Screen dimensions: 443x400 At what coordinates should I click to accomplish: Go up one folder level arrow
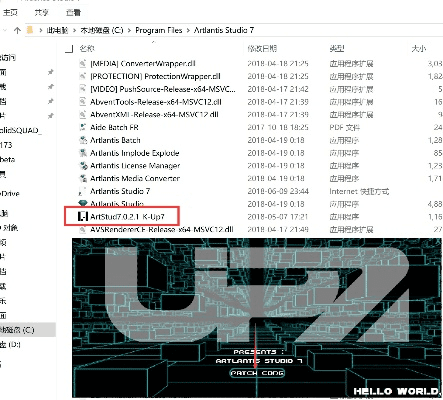tap(17, 30)
